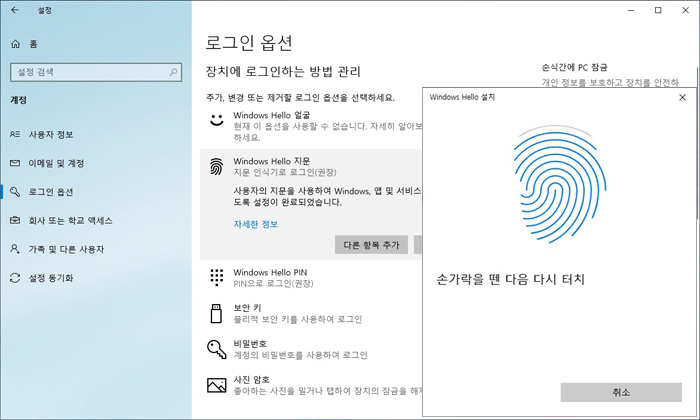Click the 보안 키 USB key icon
The image size is (700, 420).
pos(216,313)
